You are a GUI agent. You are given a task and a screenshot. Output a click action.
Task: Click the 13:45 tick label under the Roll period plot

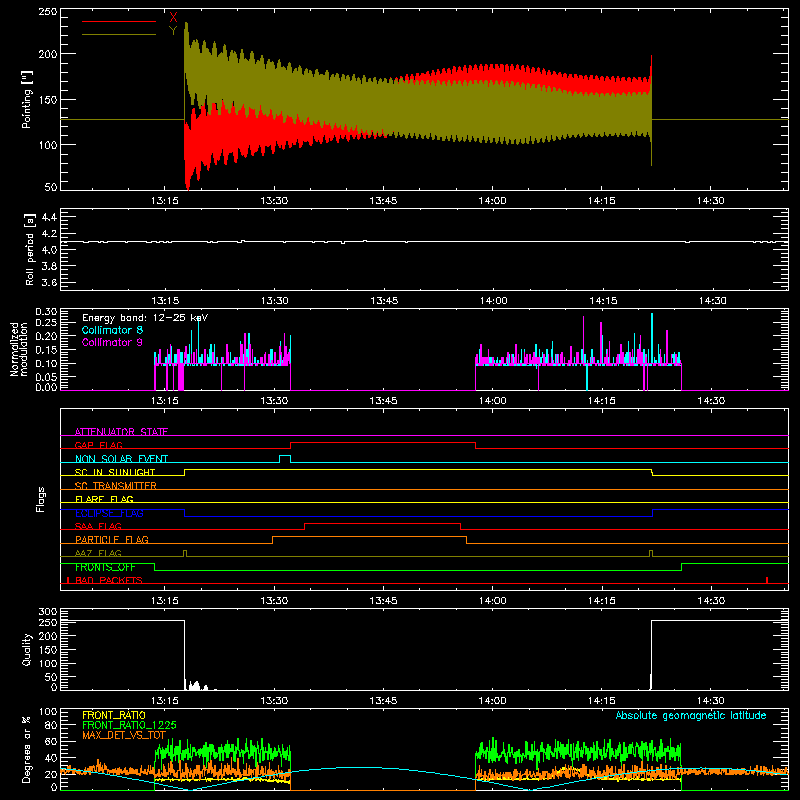(x=384, y=301)
